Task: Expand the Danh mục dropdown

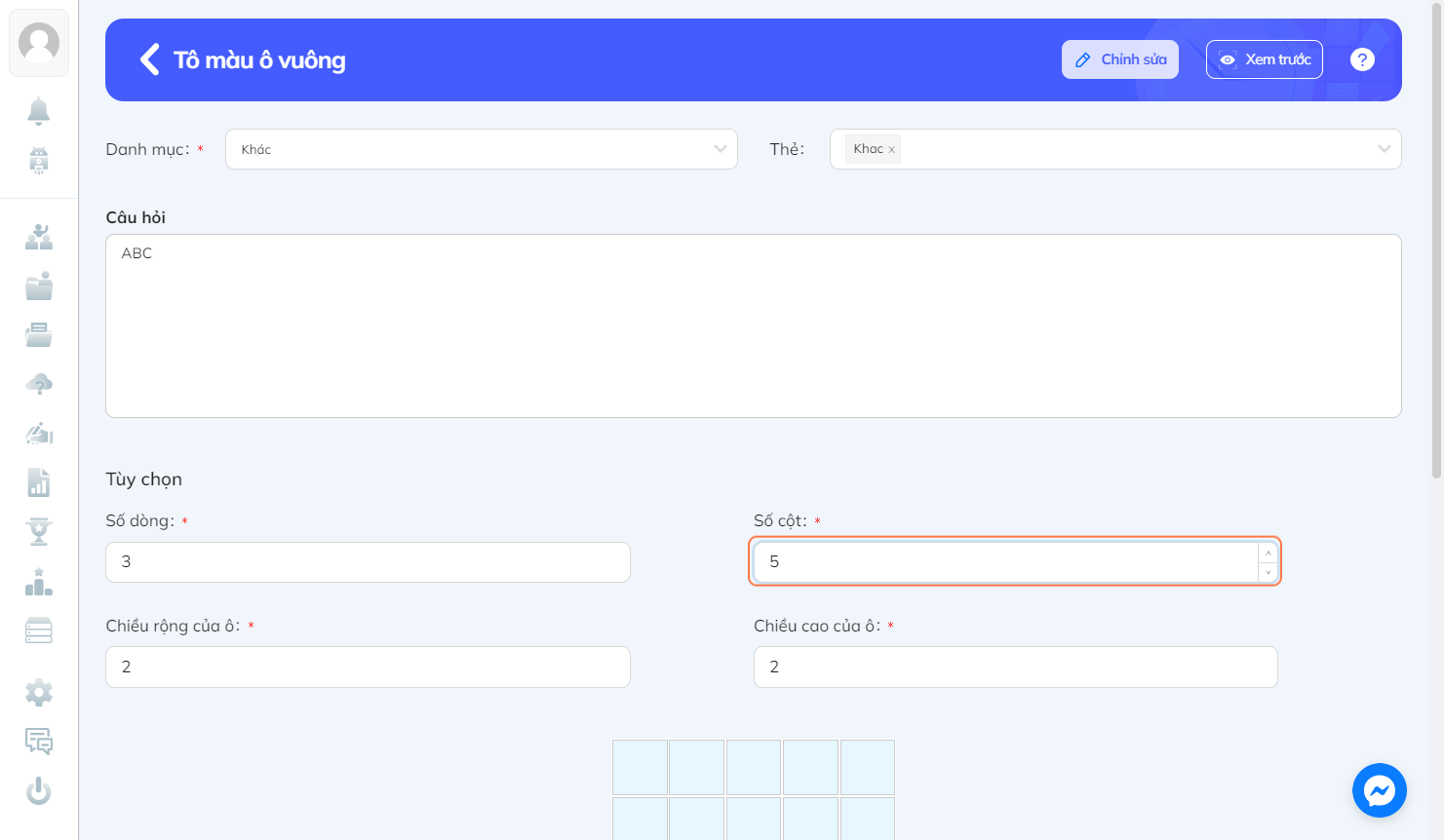Action: pos(482,149)
